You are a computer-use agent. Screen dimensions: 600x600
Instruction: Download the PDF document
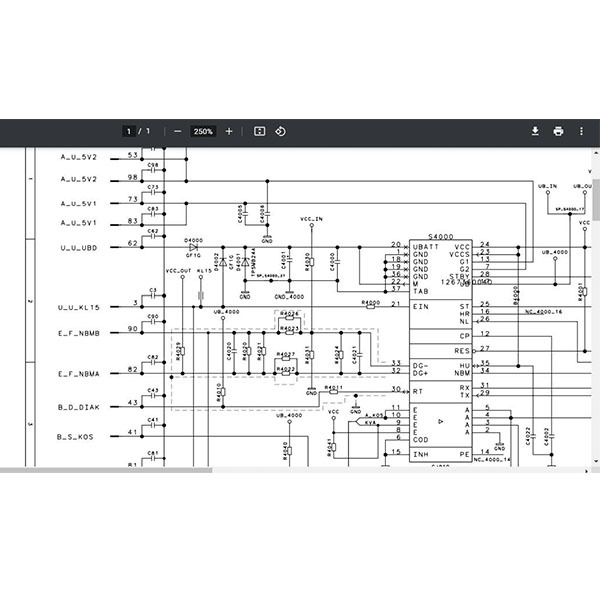click(535, 132)
